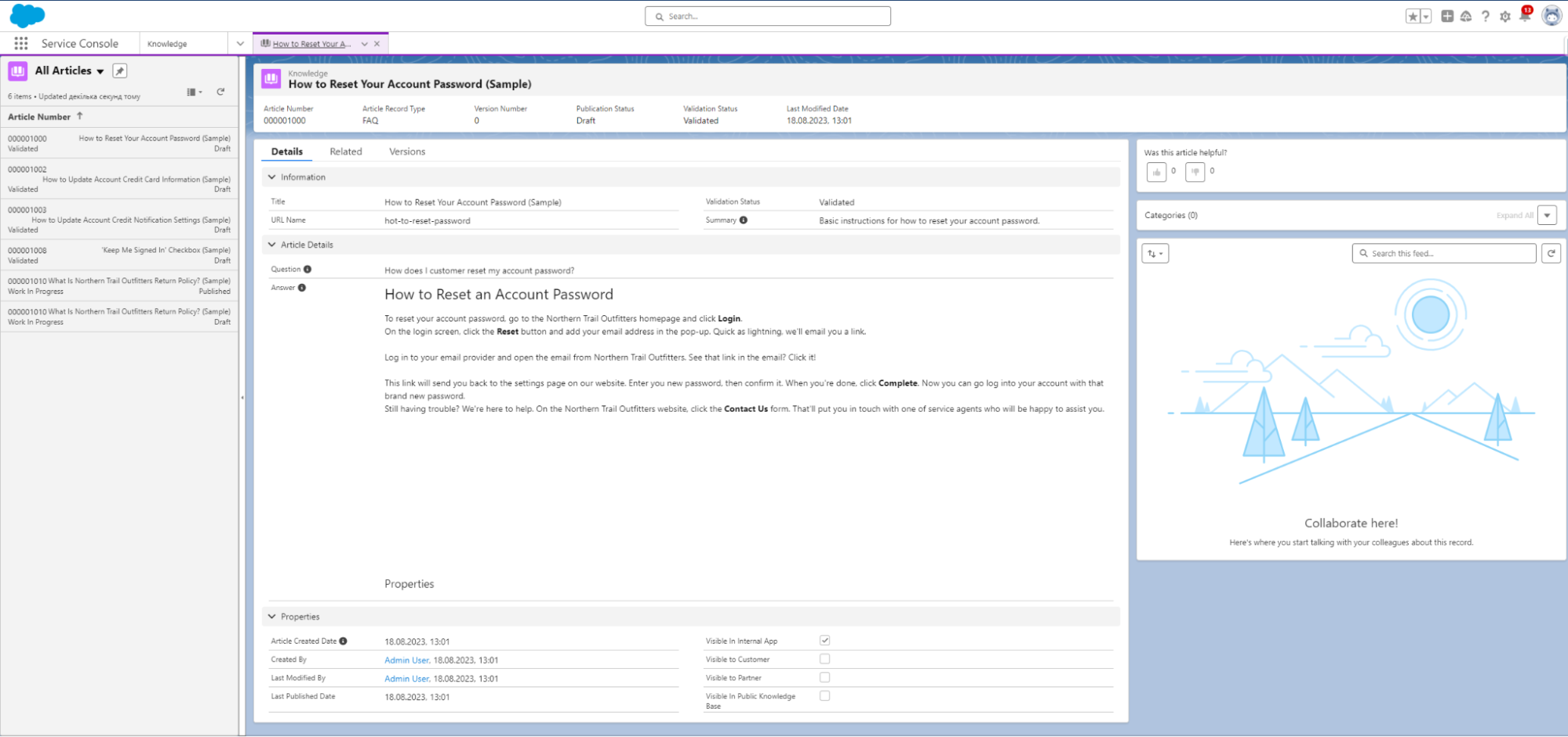The height and width of the screenshot is (737, 1568).
Task: Open the App Launcher grid icon
Action: point(21,43)
